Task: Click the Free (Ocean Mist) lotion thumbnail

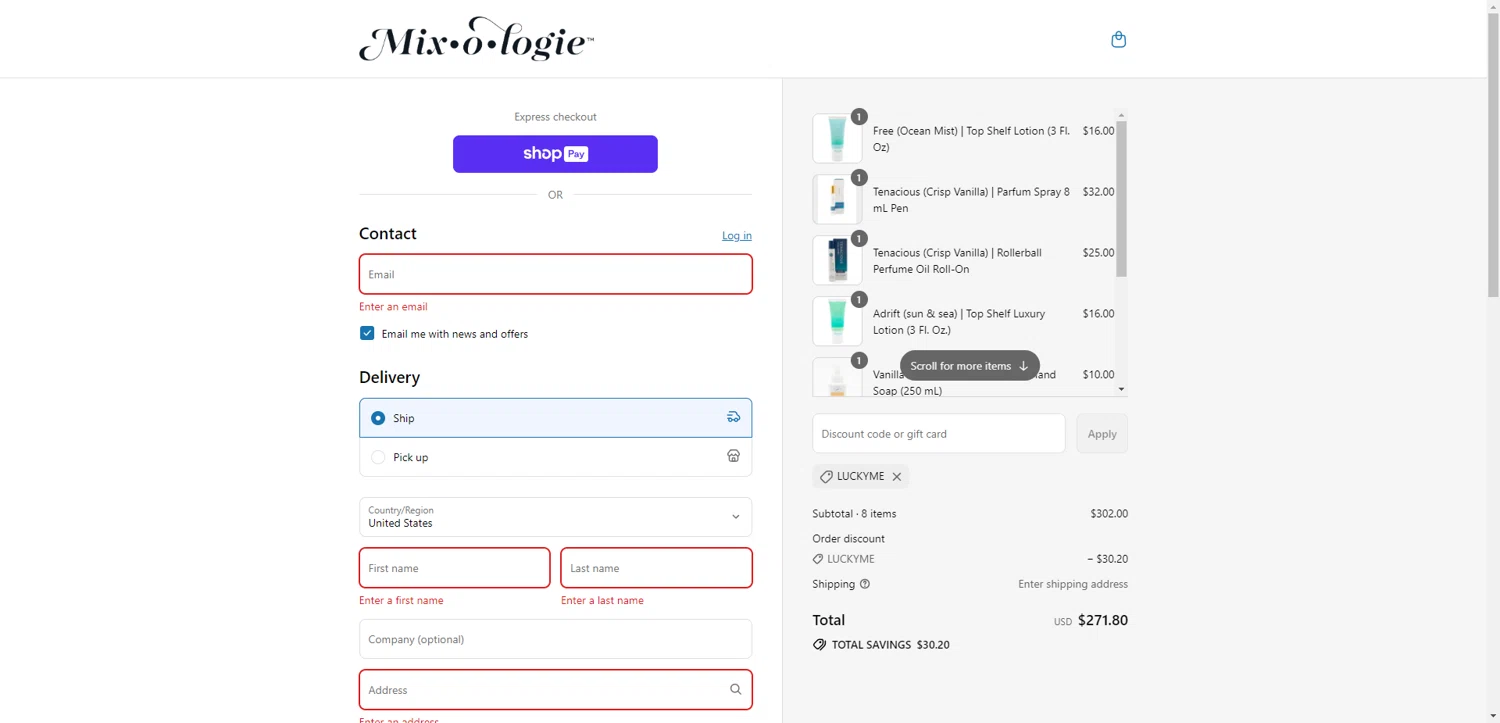Action: tap(837, 138)
